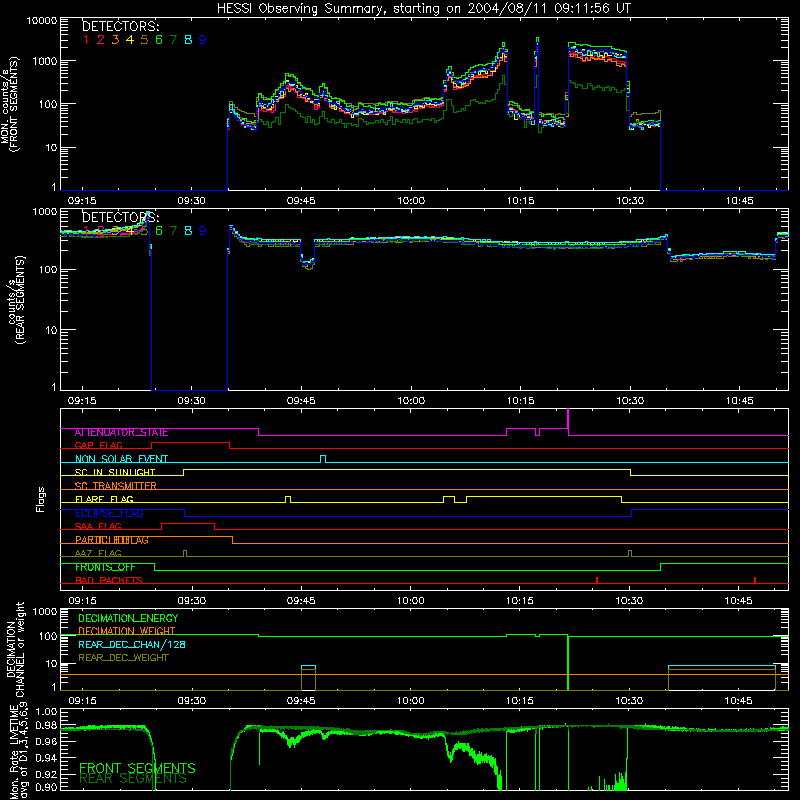Click the SC_TRANSMITTER flag label
Image resolution: width=800 pixels, height=800 pixels.
(115, 486)
